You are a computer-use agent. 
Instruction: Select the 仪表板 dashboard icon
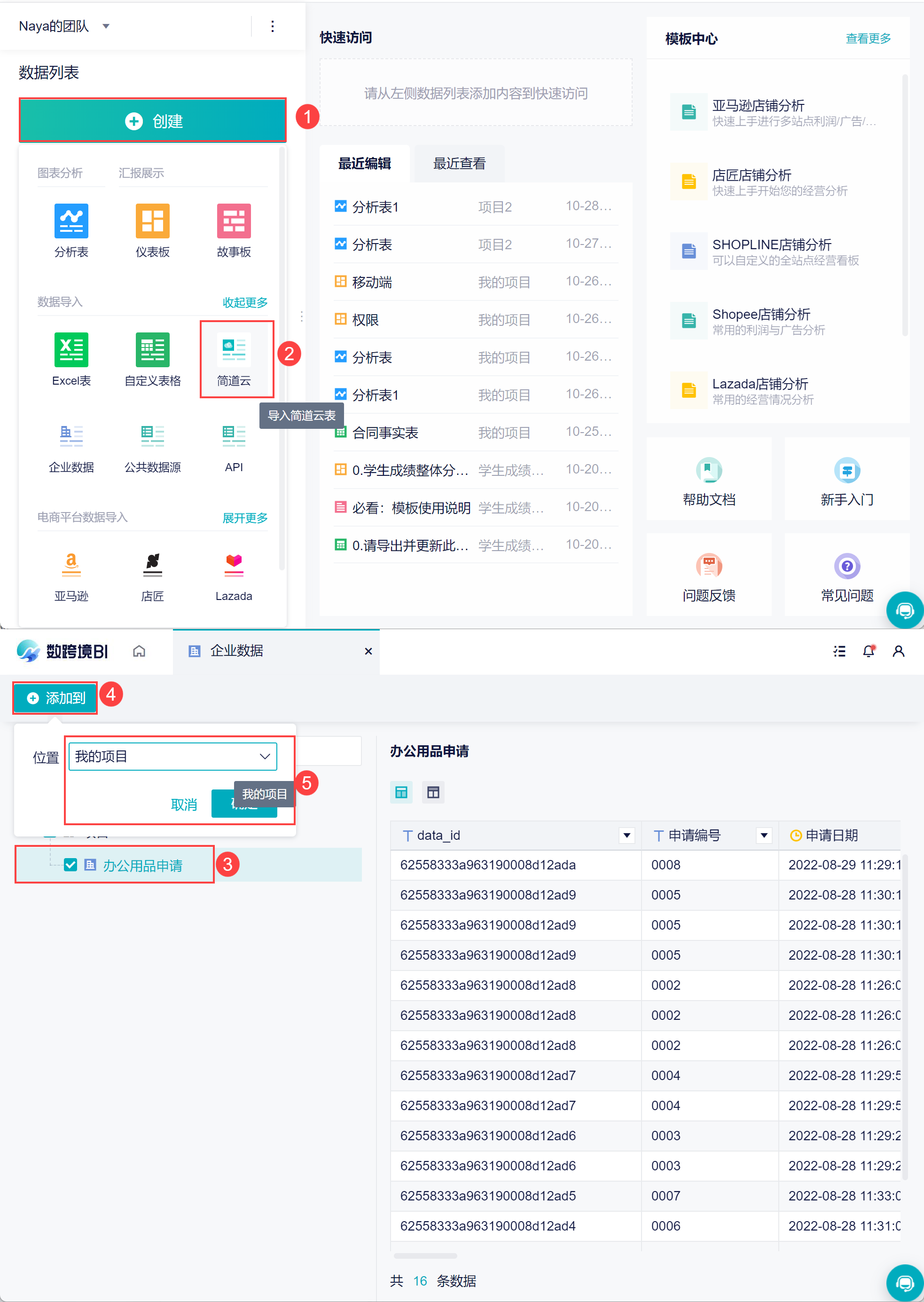coord(152,221)
